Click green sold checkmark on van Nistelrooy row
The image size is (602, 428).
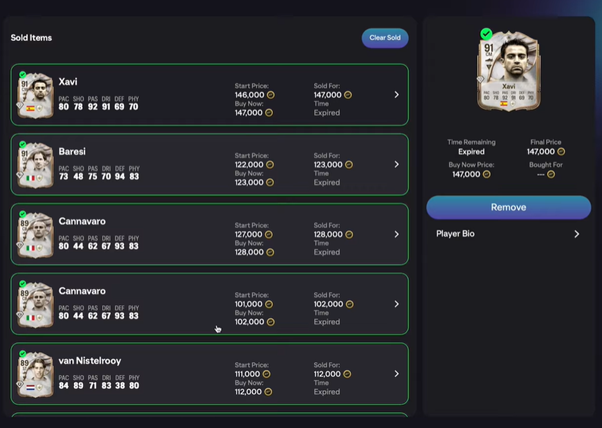(23, 354)
